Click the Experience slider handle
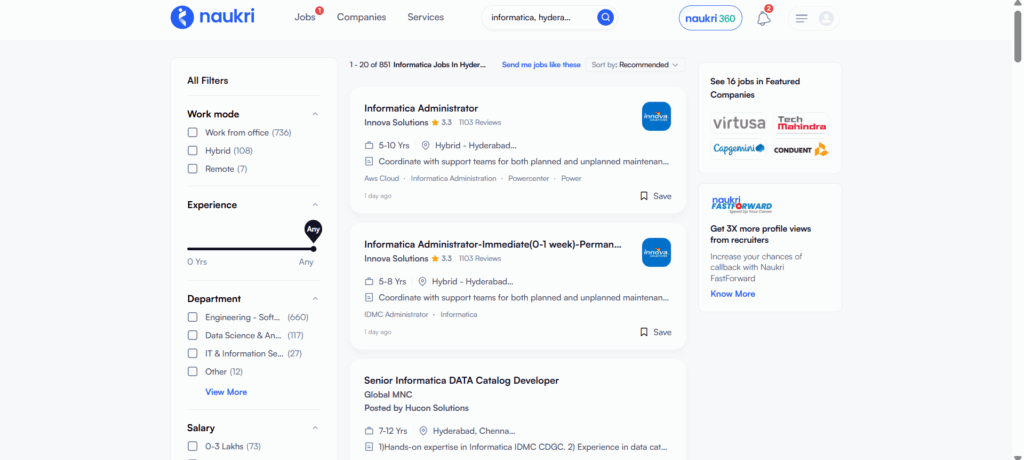Viewport: 1024px width, 460px height. coord(313,248)
